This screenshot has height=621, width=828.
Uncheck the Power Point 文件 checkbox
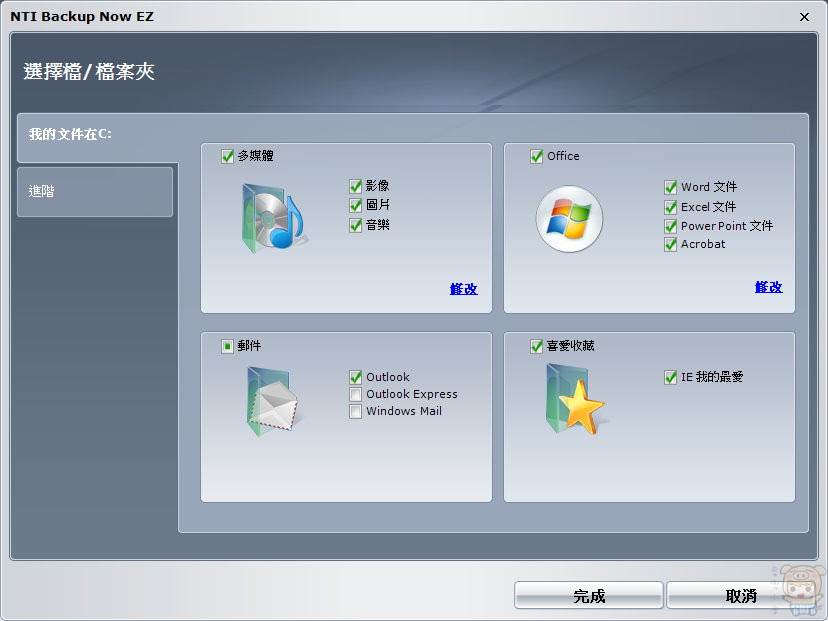click(670, 226)
